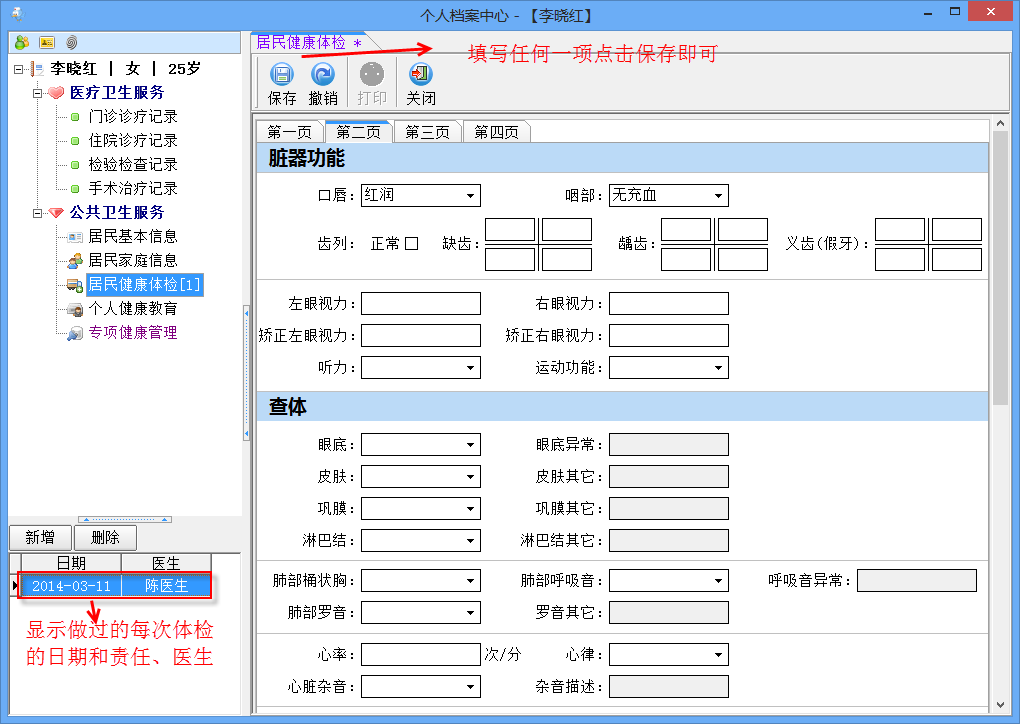
Task: Open the 口唇 dropdown showing 红润
Action: pos(470,195)
